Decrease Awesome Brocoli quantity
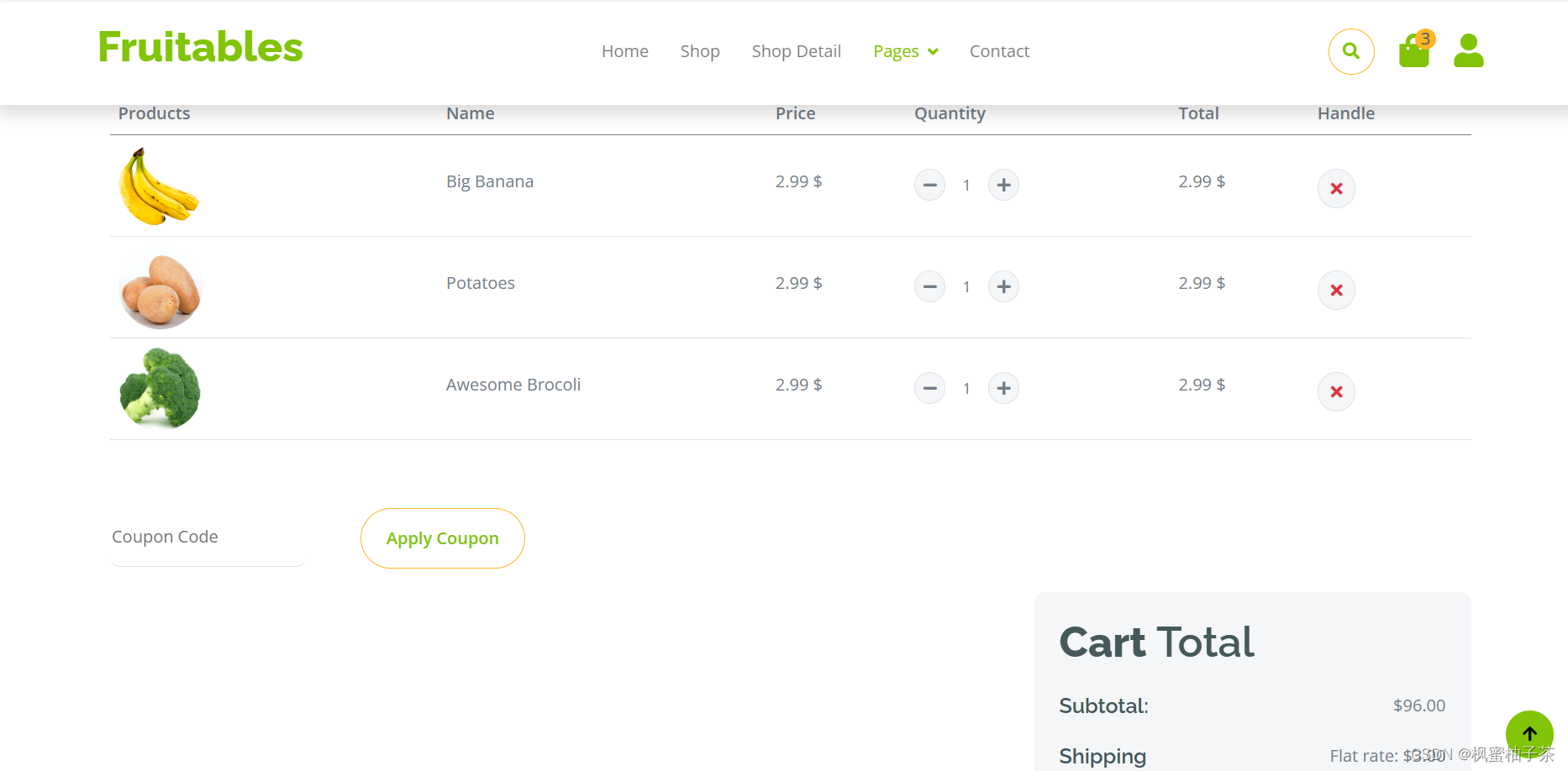This screenshot has width=1568, height=771. pos(929,388)
